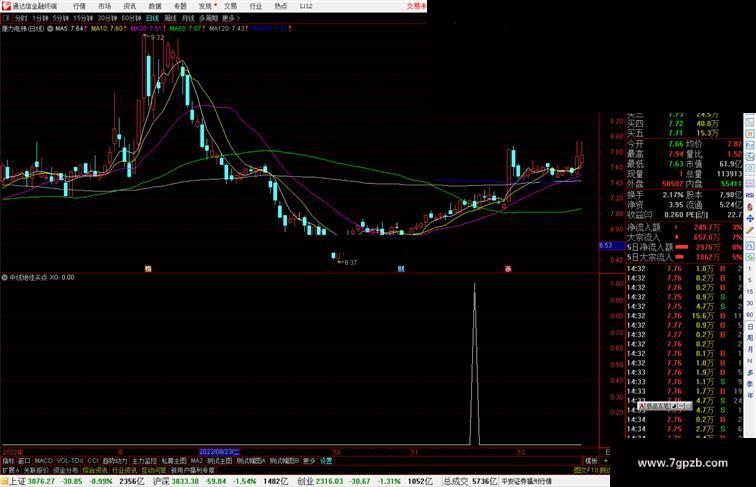Open the 行业资讯 tab
756x487 pixels.
click(124, 470)
